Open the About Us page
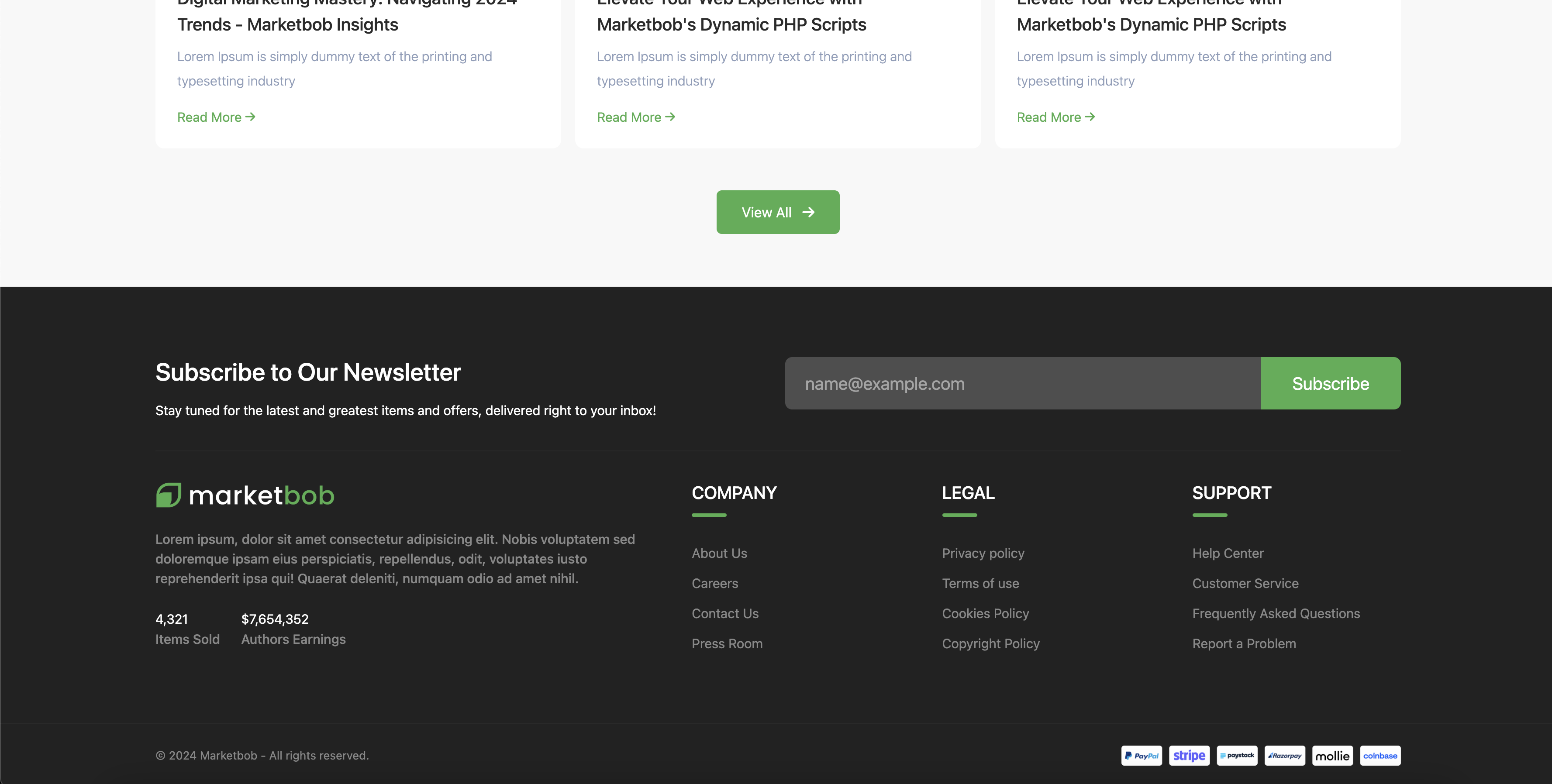The width and height of the screenshot is (1552, 784). point(719,553)
